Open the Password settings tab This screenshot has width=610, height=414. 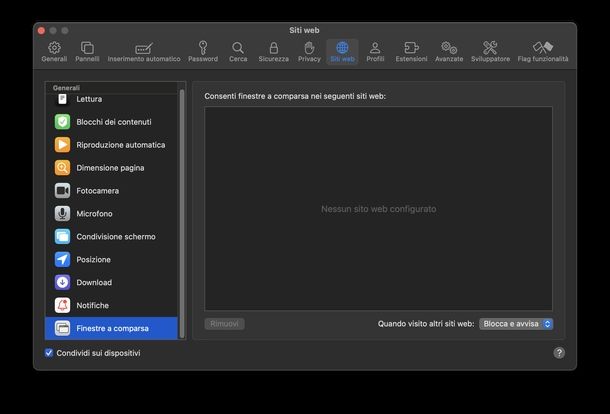(203, 52)
